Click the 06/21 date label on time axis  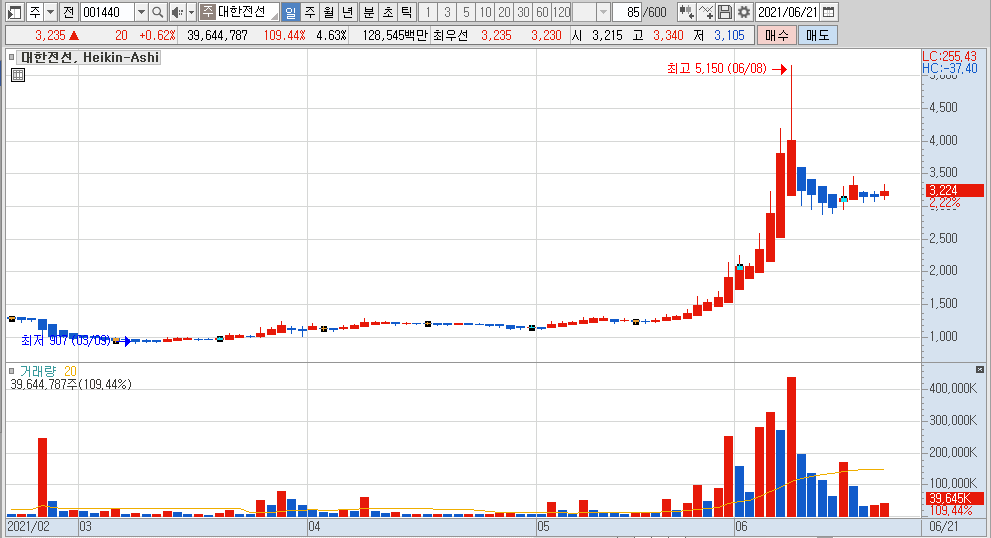click(x=944, y=526)
